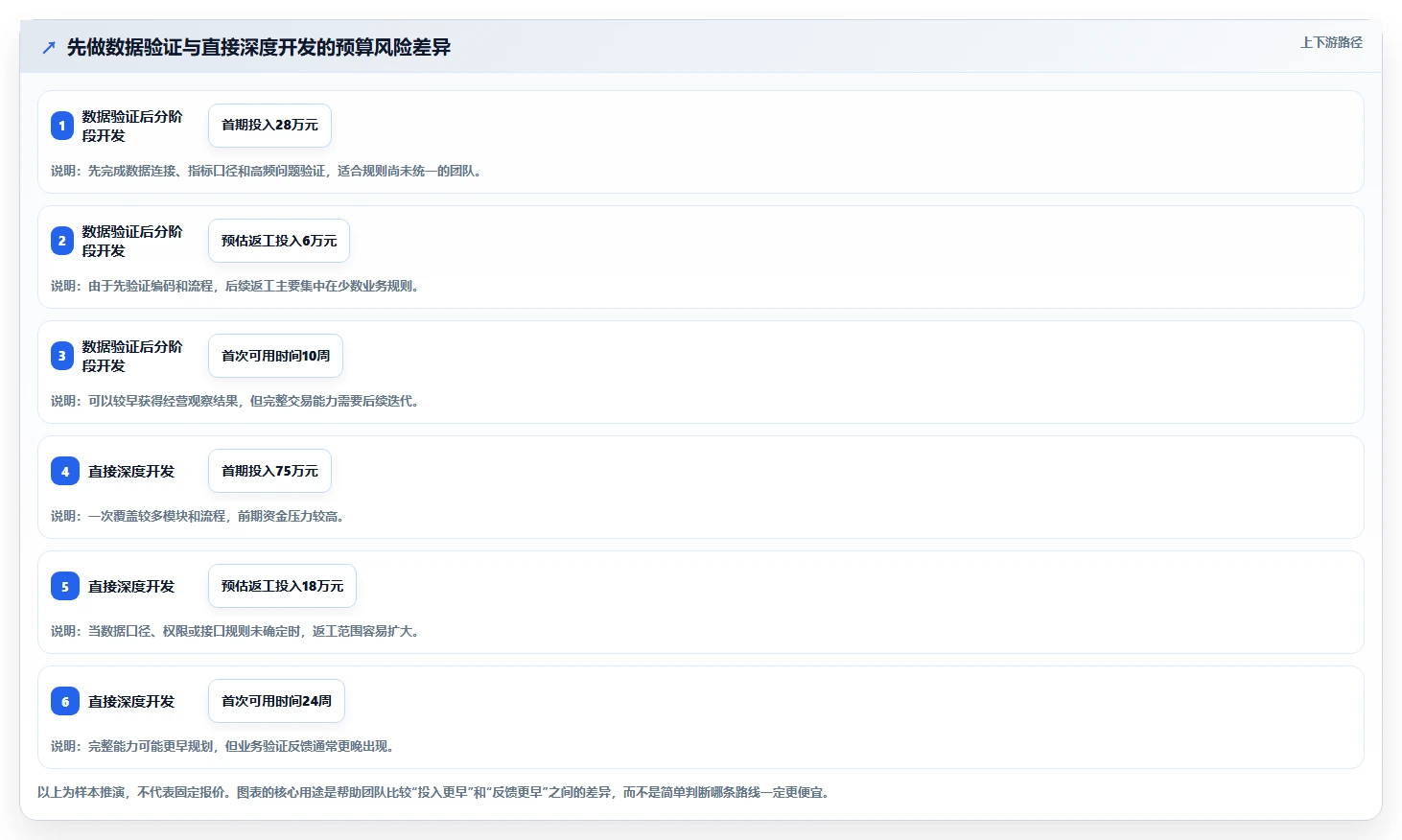Select the 首次可用时间10周 chip

pos(275,356)
